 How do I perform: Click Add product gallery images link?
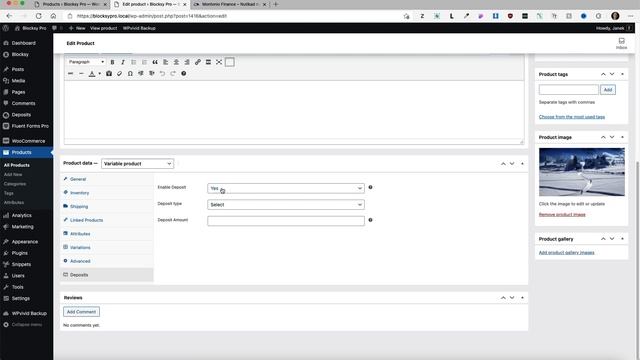point(567,253)
